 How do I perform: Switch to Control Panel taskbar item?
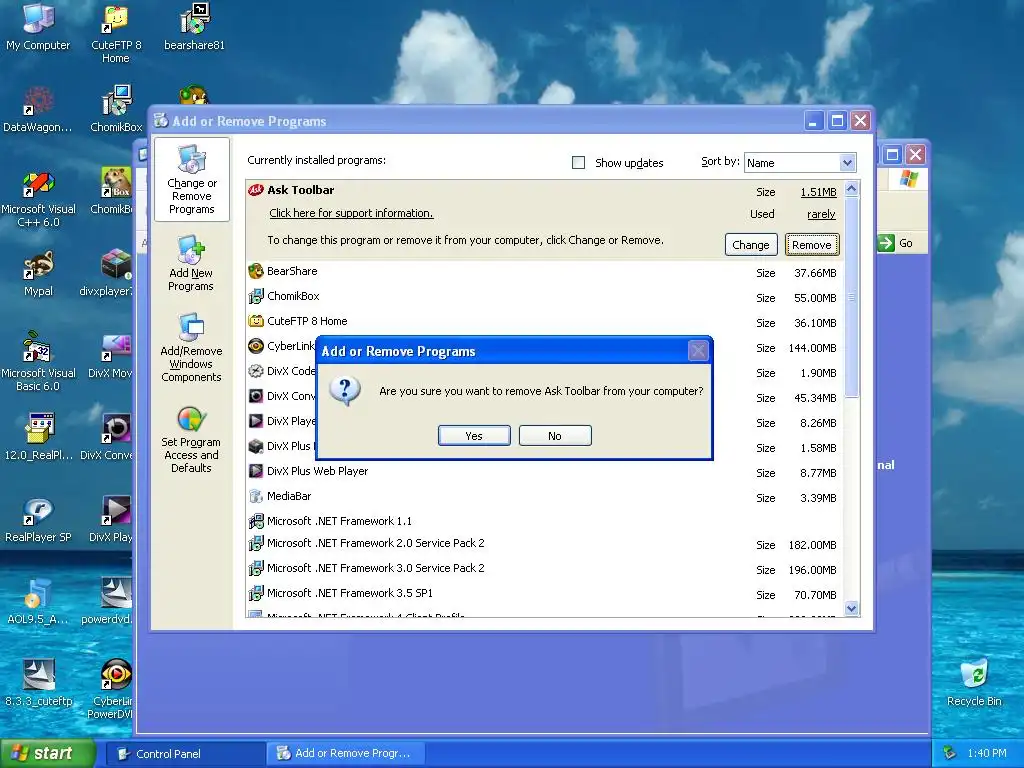point(185,754)
